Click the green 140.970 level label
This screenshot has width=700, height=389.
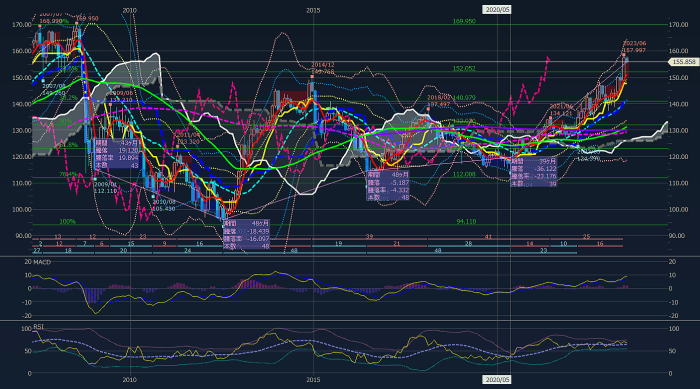tap(464, 98)
